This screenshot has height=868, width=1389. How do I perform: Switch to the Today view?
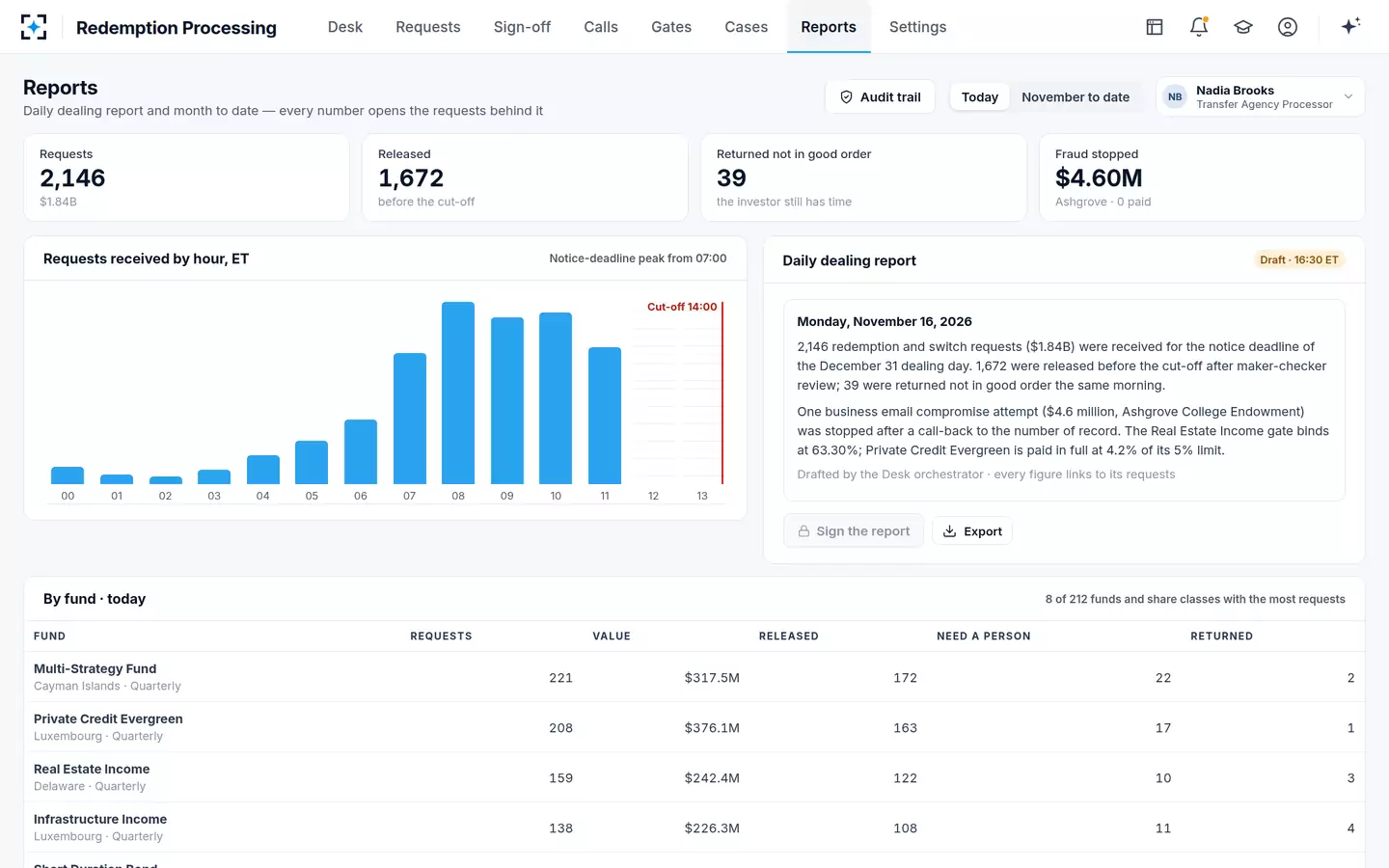[x=979, y=97]
